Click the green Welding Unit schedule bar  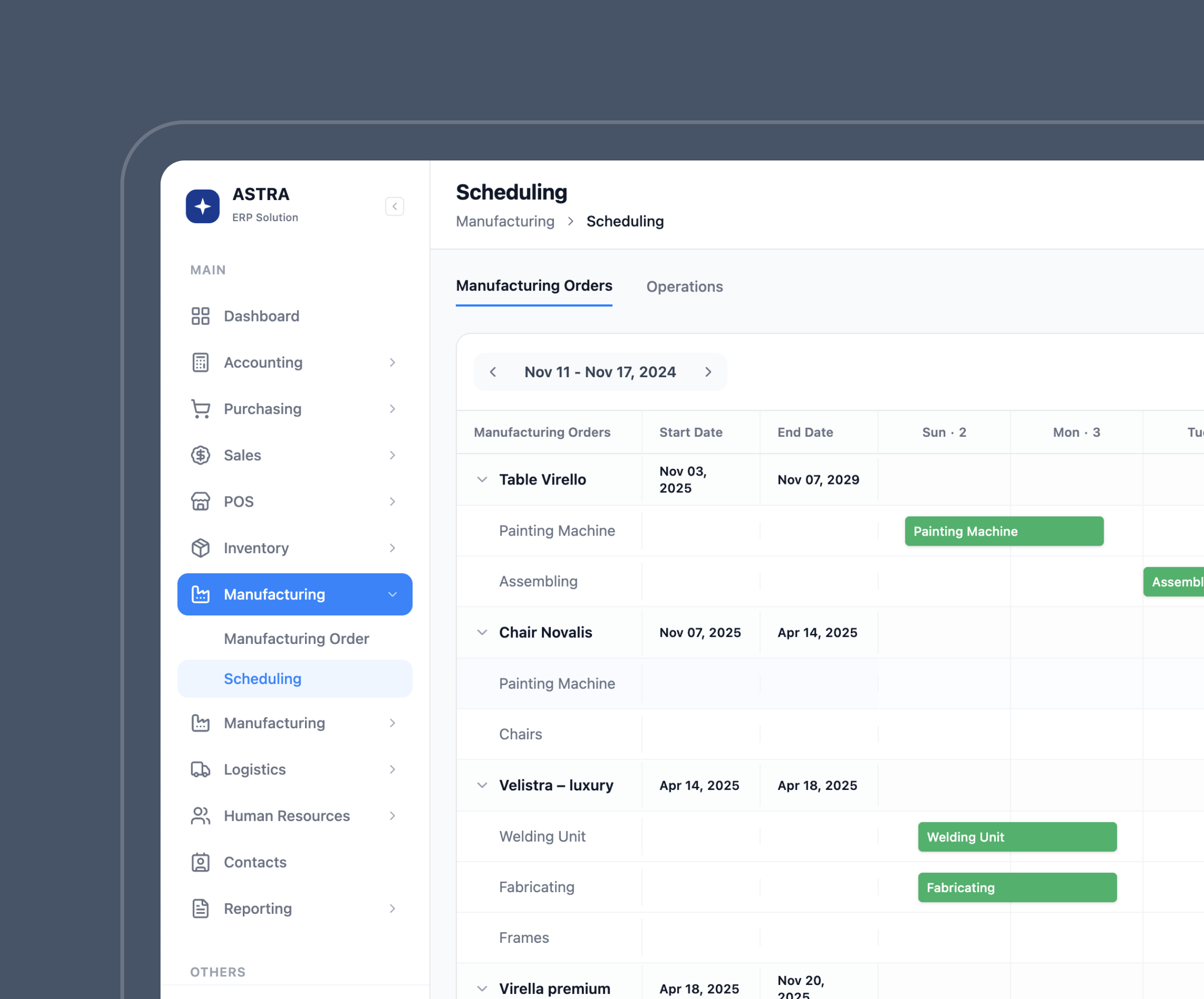[1016, 837]
